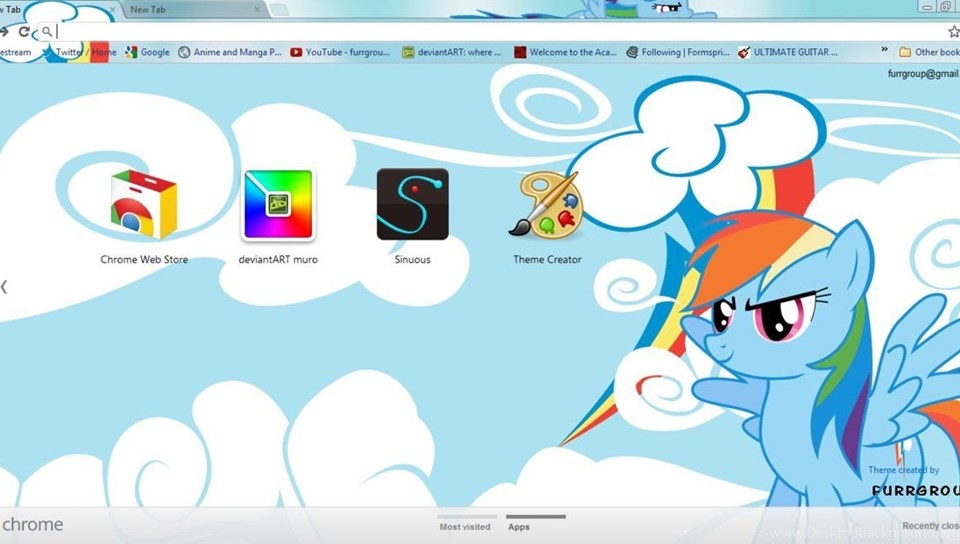This screenshot has width=960, height=544.
Task: Click the Theme Creator label
Action: coord(547,259)
